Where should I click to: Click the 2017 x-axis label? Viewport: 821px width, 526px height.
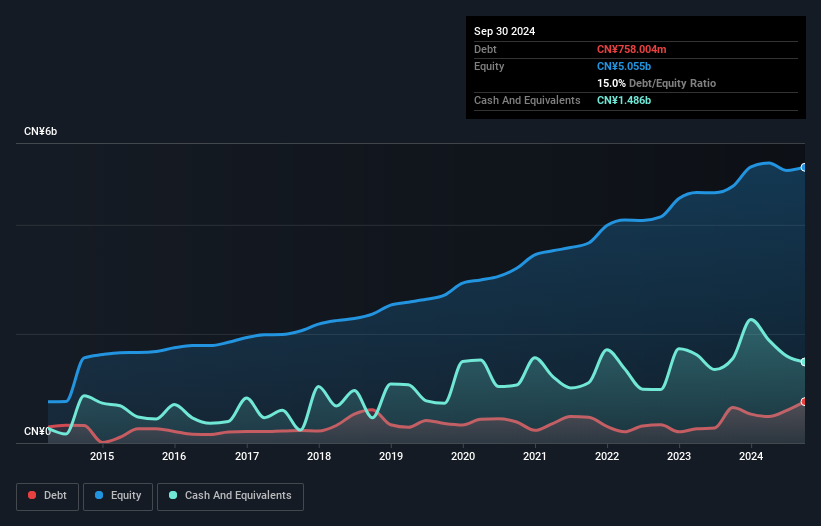(247, 456)
